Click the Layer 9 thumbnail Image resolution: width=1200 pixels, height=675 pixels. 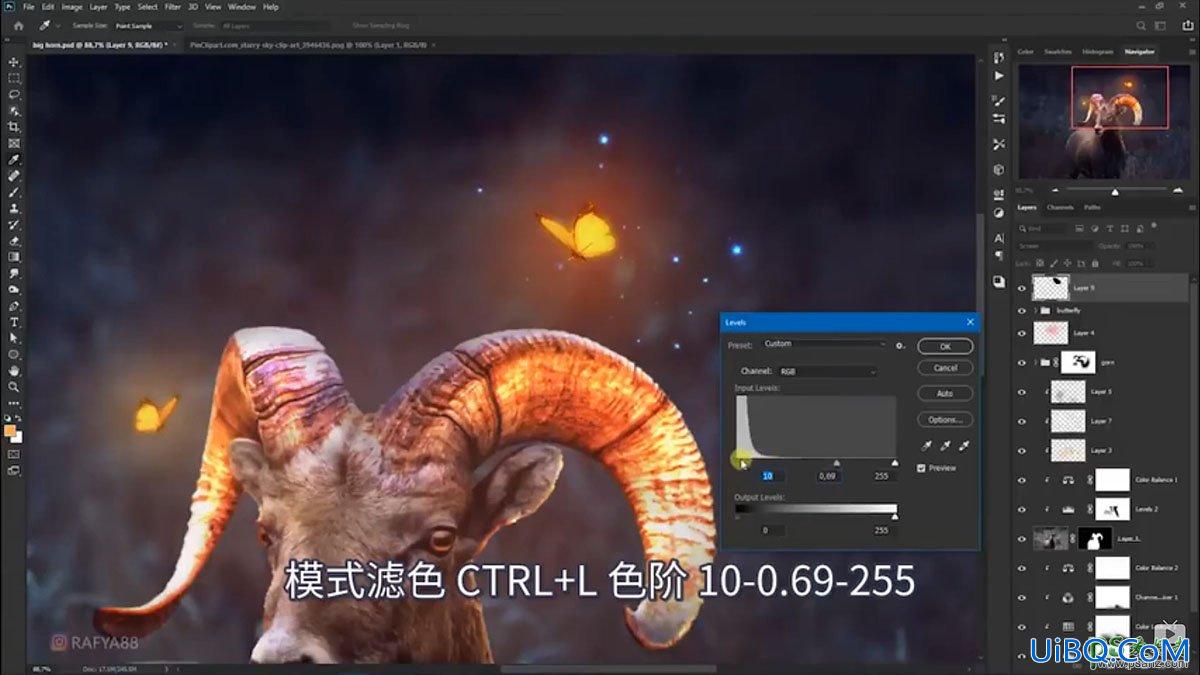1049,288
